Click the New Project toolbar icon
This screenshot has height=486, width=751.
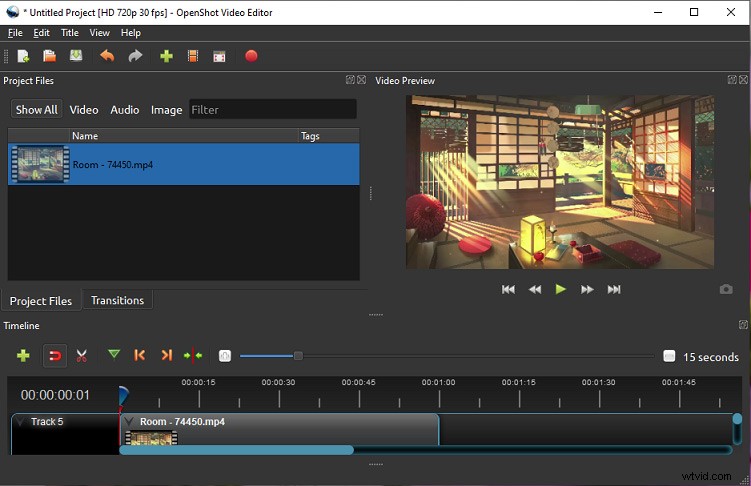click(23, 57)
